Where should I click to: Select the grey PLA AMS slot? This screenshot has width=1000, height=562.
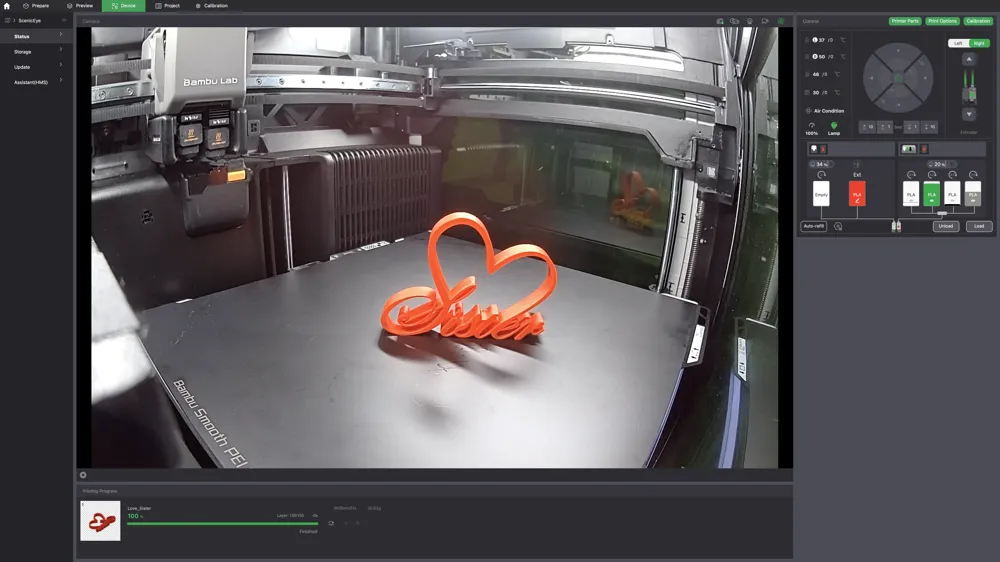pos(973,193)
